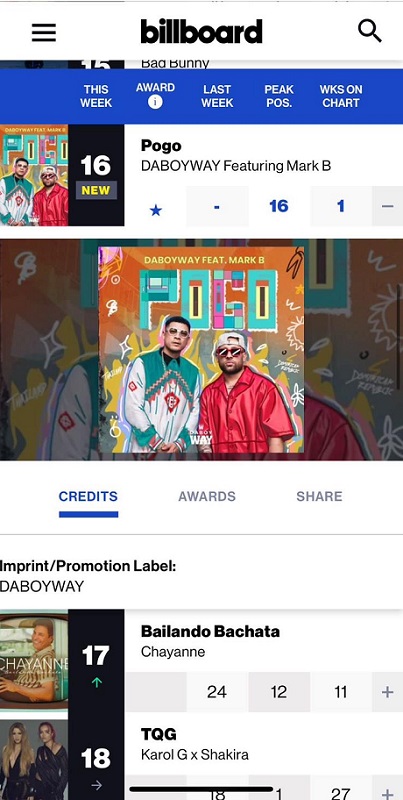403x800 pixels.
Task: Open the Share tab
Action: click(319, 496)
